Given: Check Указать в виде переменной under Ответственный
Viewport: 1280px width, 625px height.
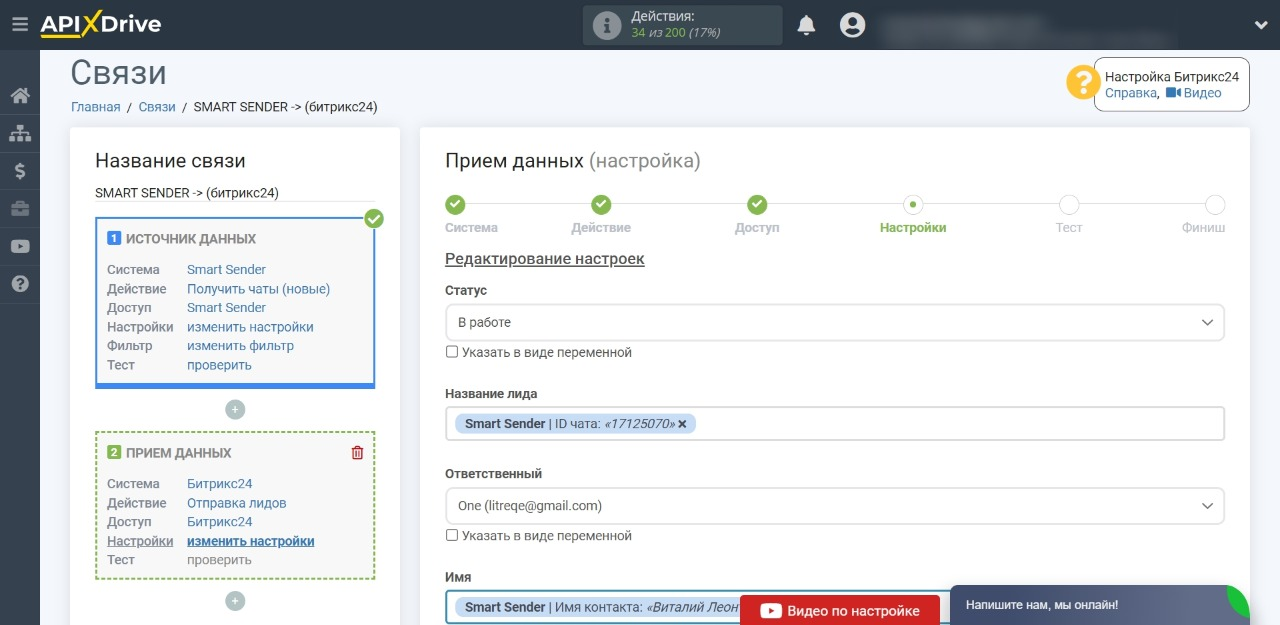Looking at the screenshot, I should tap(452, 535).
